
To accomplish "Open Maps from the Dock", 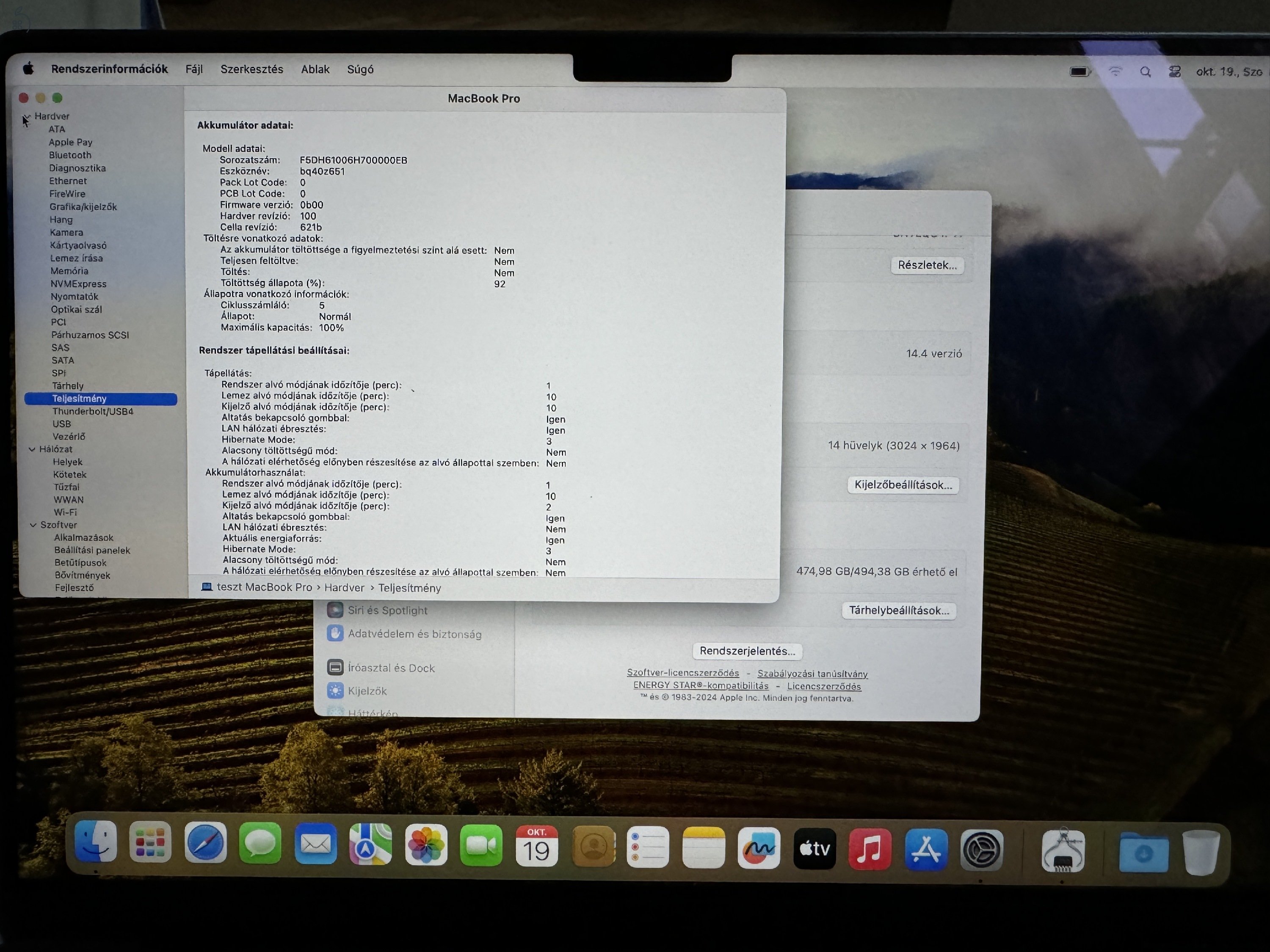I will (371, 845).
